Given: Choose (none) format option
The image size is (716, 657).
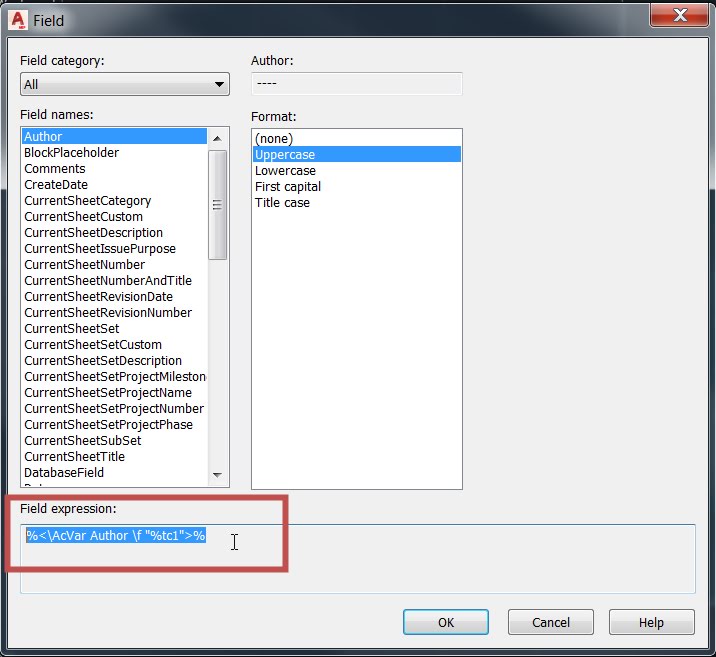Looking at the screenshot, I should pos(357,138).
